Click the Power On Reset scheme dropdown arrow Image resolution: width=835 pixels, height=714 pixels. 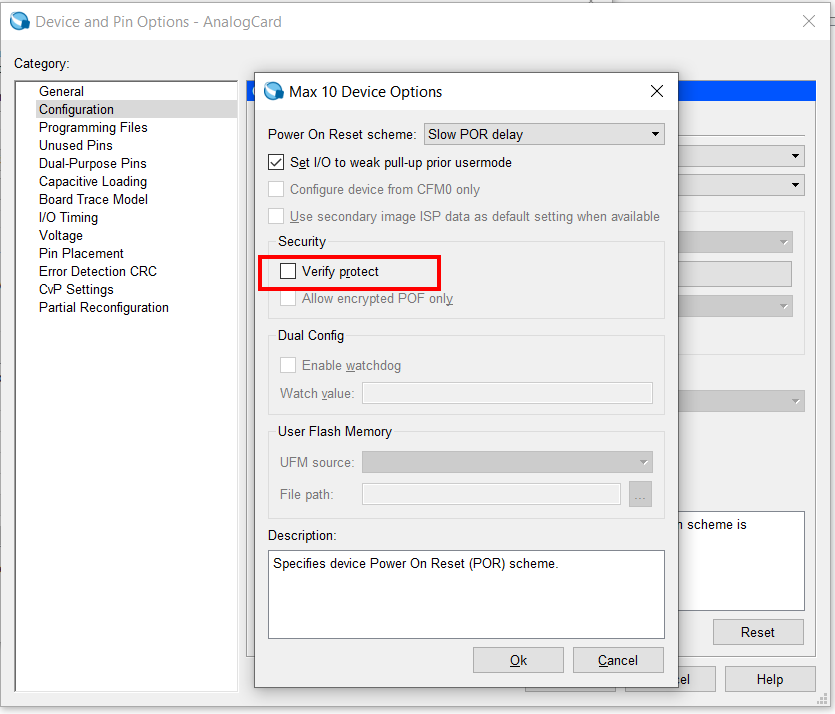tap(655, 133)
